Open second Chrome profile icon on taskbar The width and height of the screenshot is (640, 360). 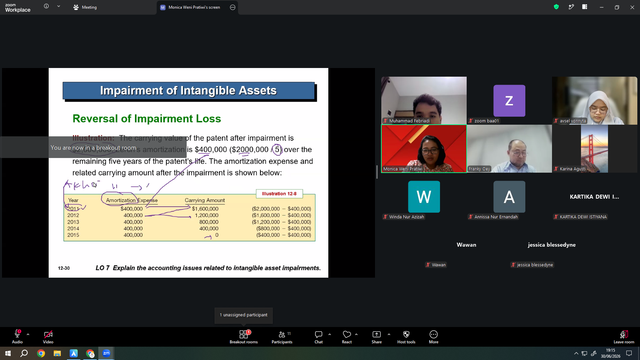tap(90, 353)
